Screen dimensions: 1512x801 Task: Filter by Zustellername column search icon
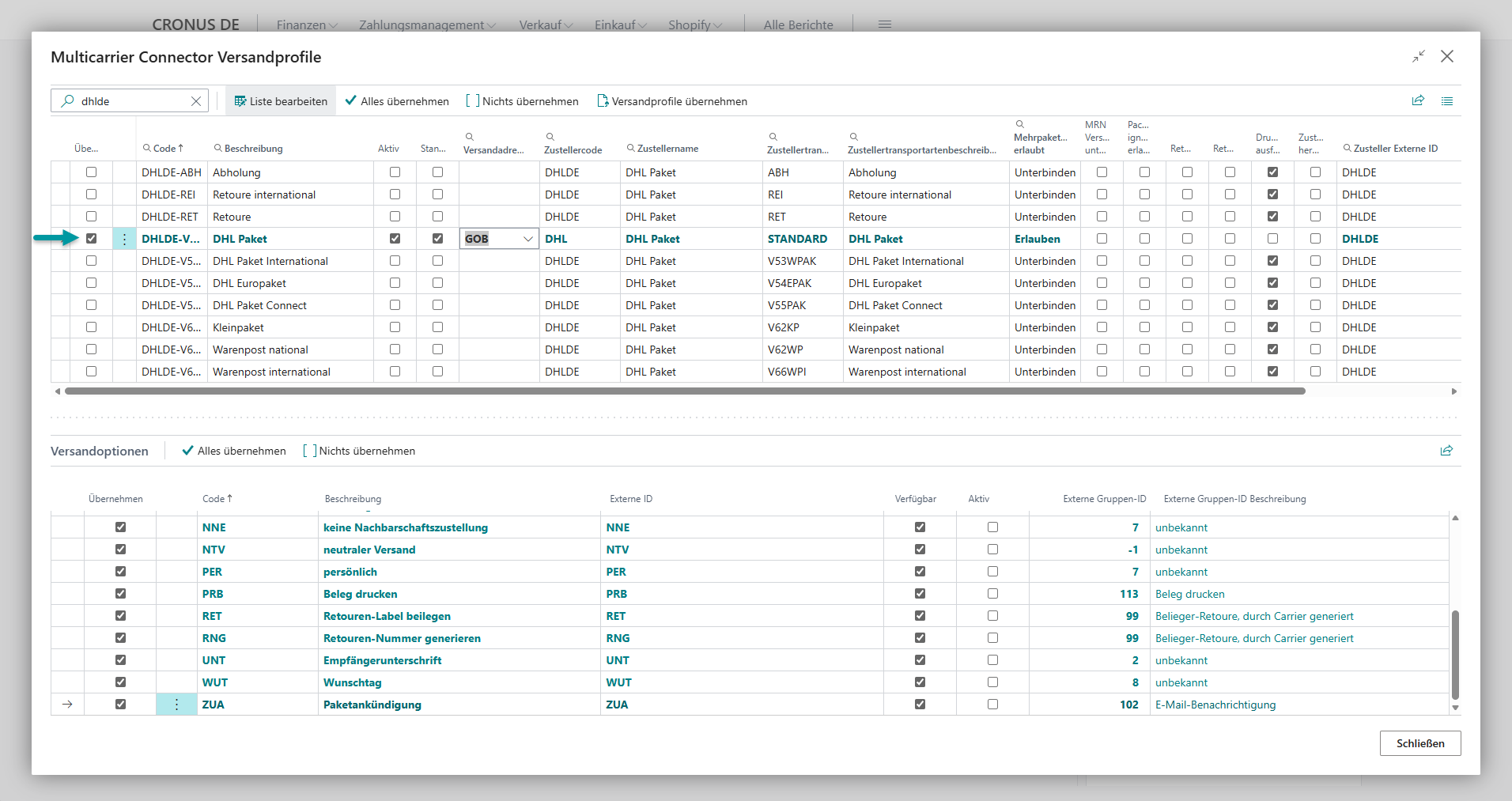pos(631,148)
